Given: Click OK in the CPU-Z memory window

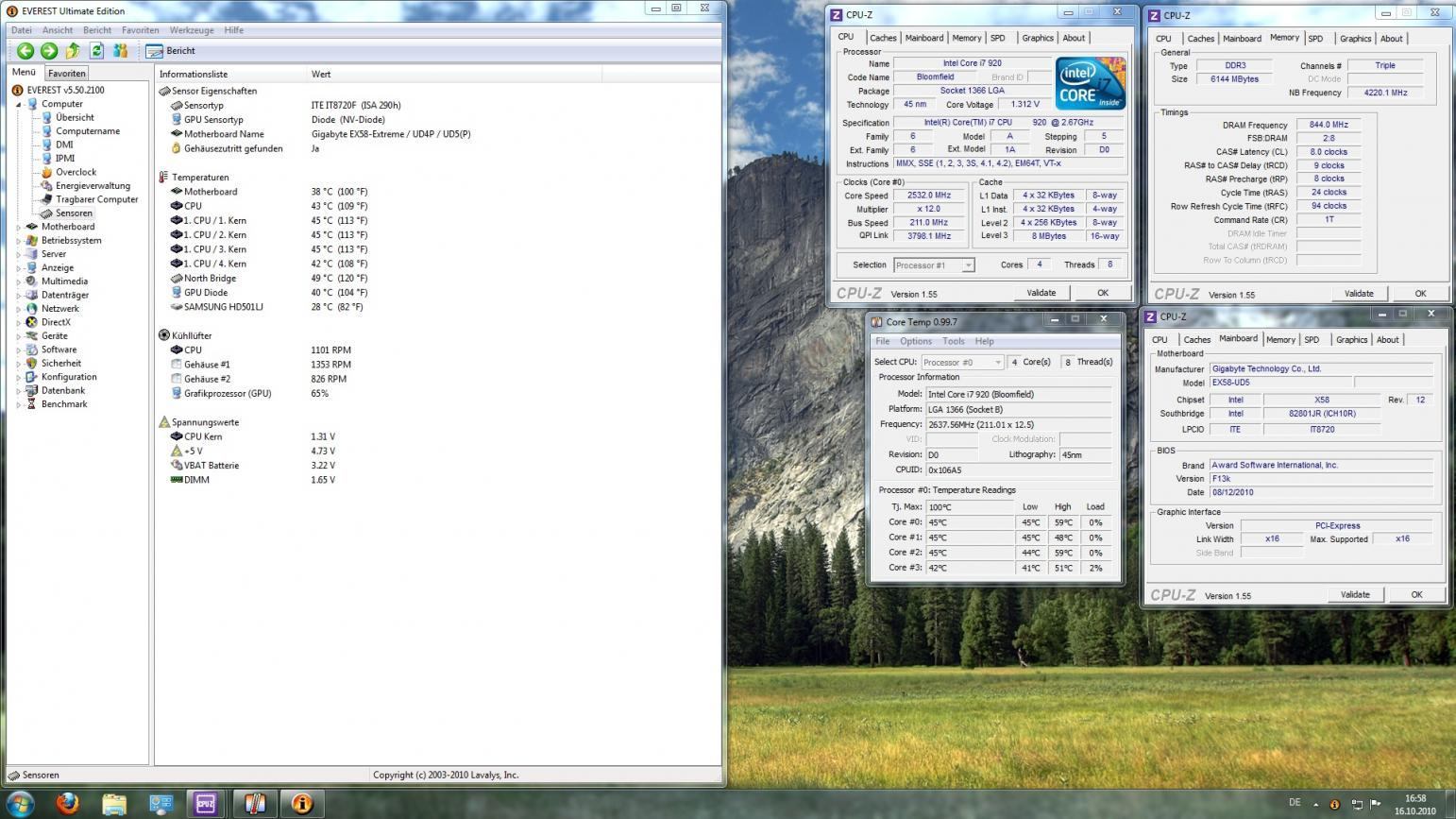Looking at the screenshot, I should (x=1419, y=294).
